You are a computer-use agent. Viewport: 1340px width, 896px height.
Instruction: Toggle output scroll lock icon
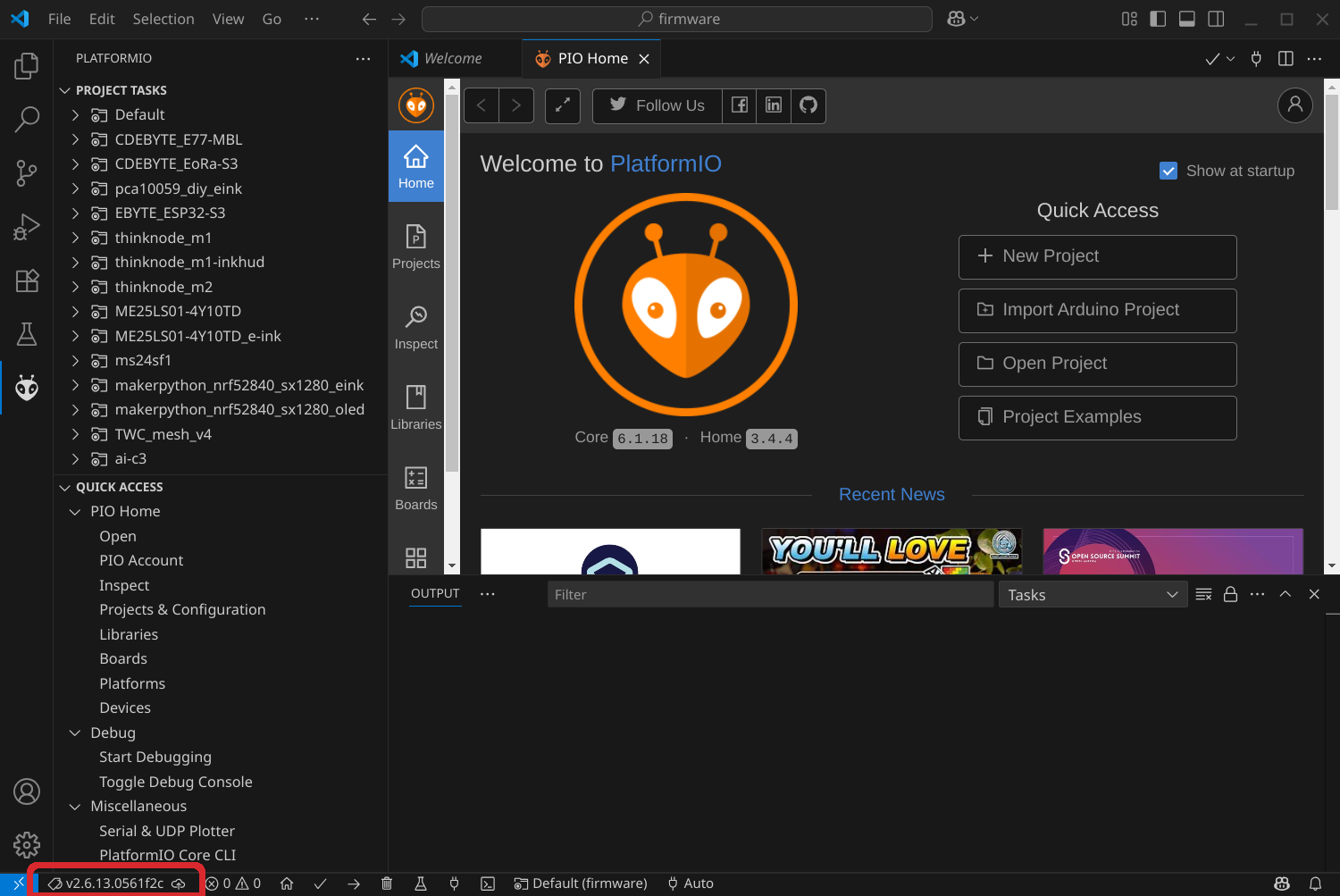1230,595
